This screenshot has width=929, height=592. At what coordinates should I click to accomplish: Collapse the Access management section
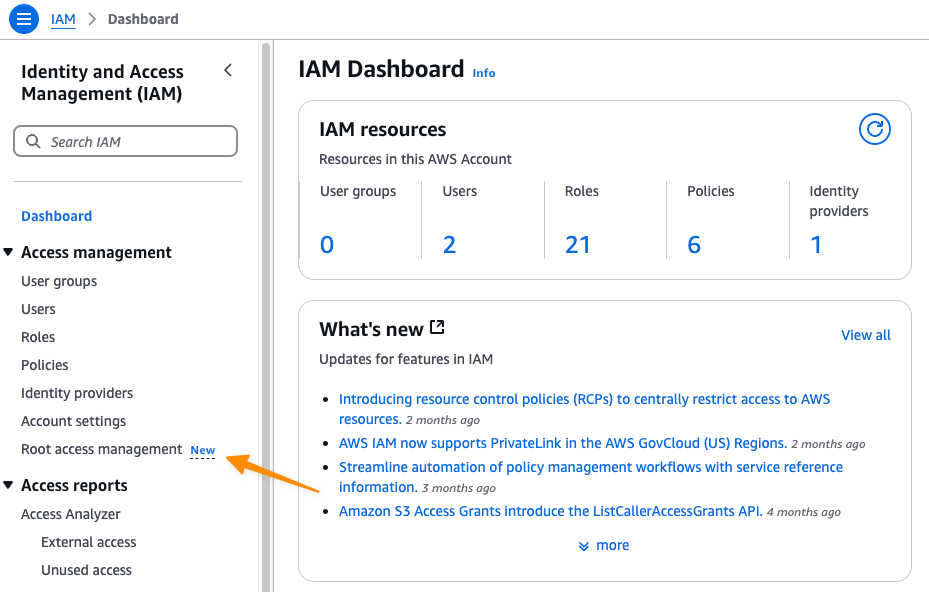8,252
